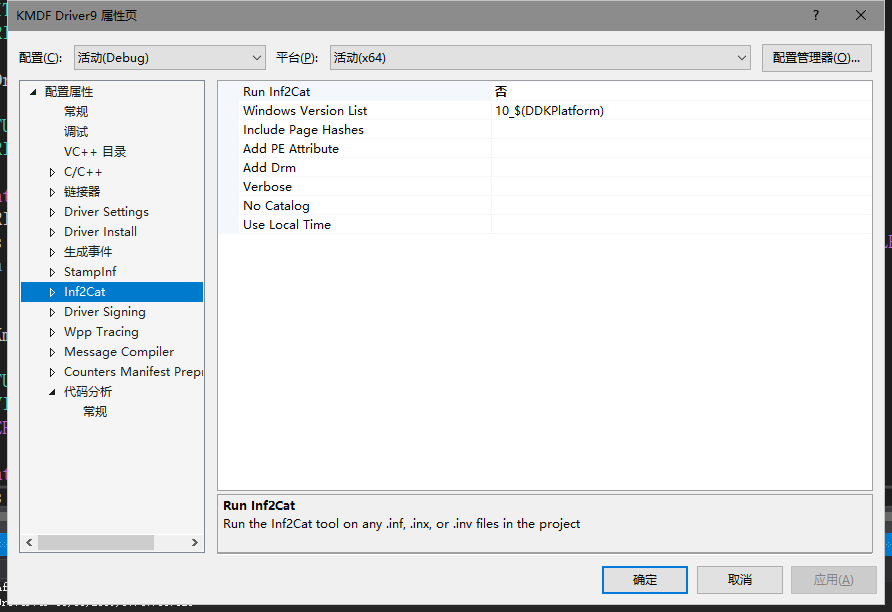Expand the Wpp Tracing node arrow
Image resolution: width=892 pixels, height=612 pixels.
point(52,332)
